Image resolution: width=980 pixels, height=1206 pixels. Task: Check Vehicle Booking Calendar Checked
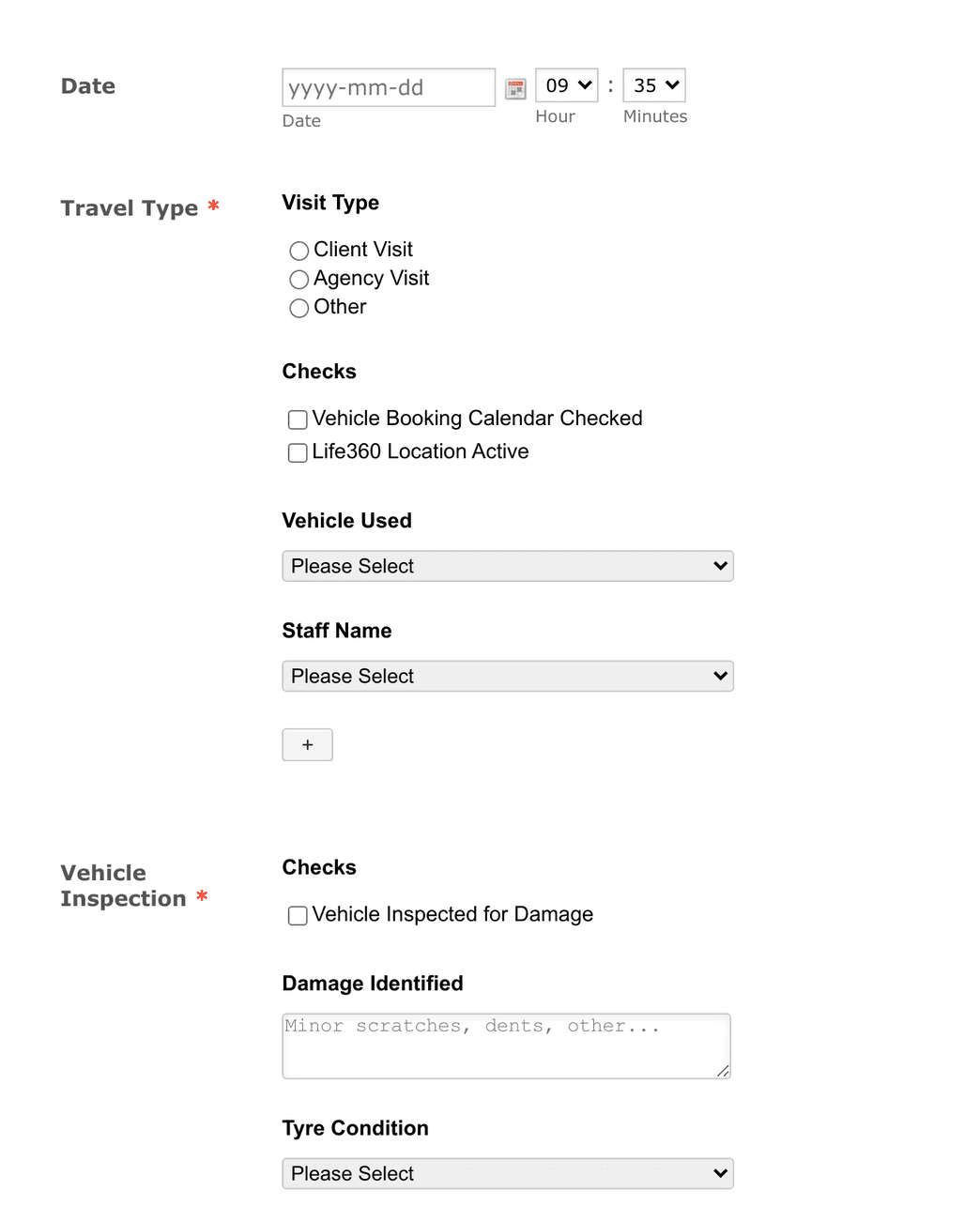[x=297, y=420]
